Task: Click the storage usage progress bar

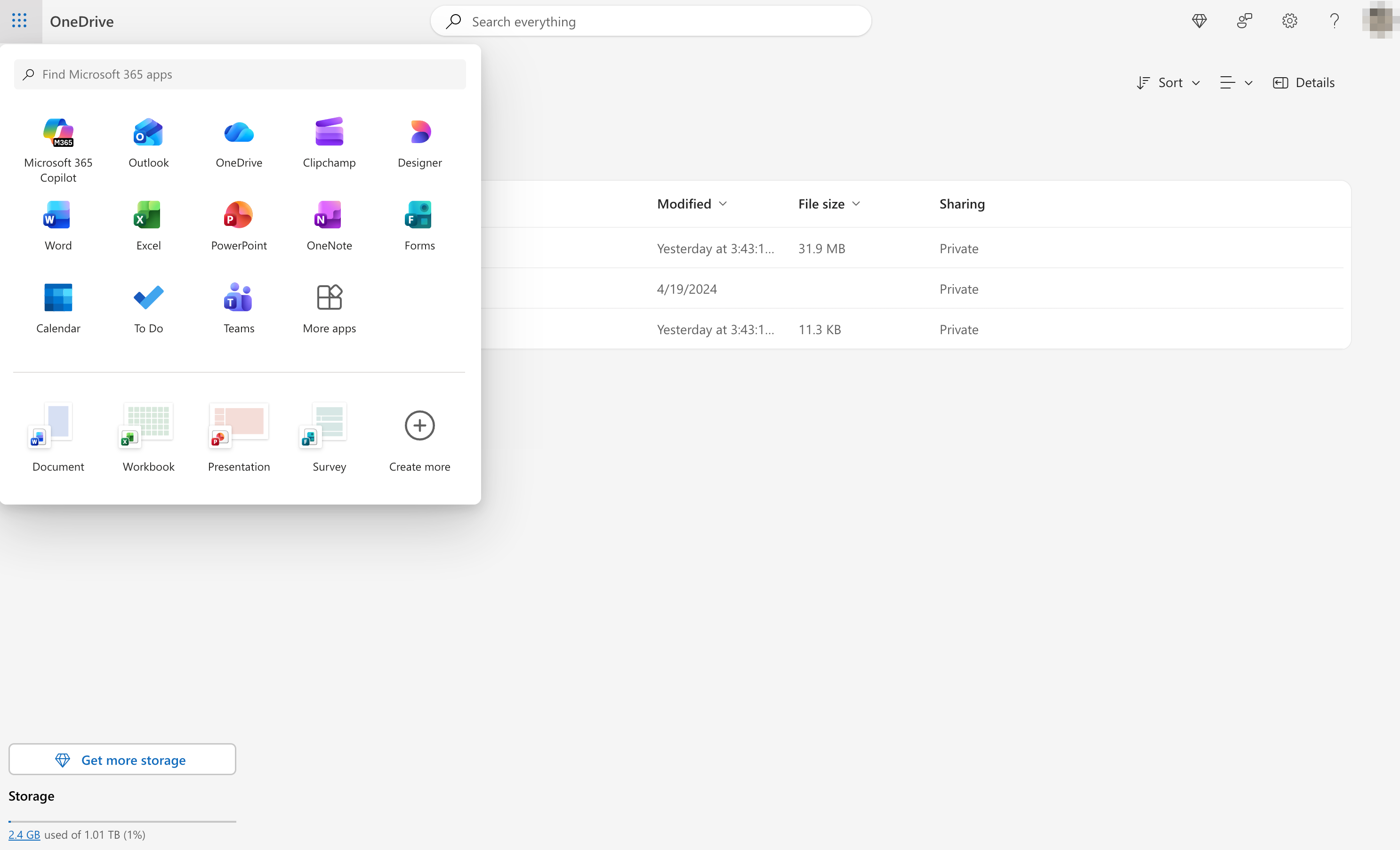Action: pyautogui.click(x=122, y=821)
